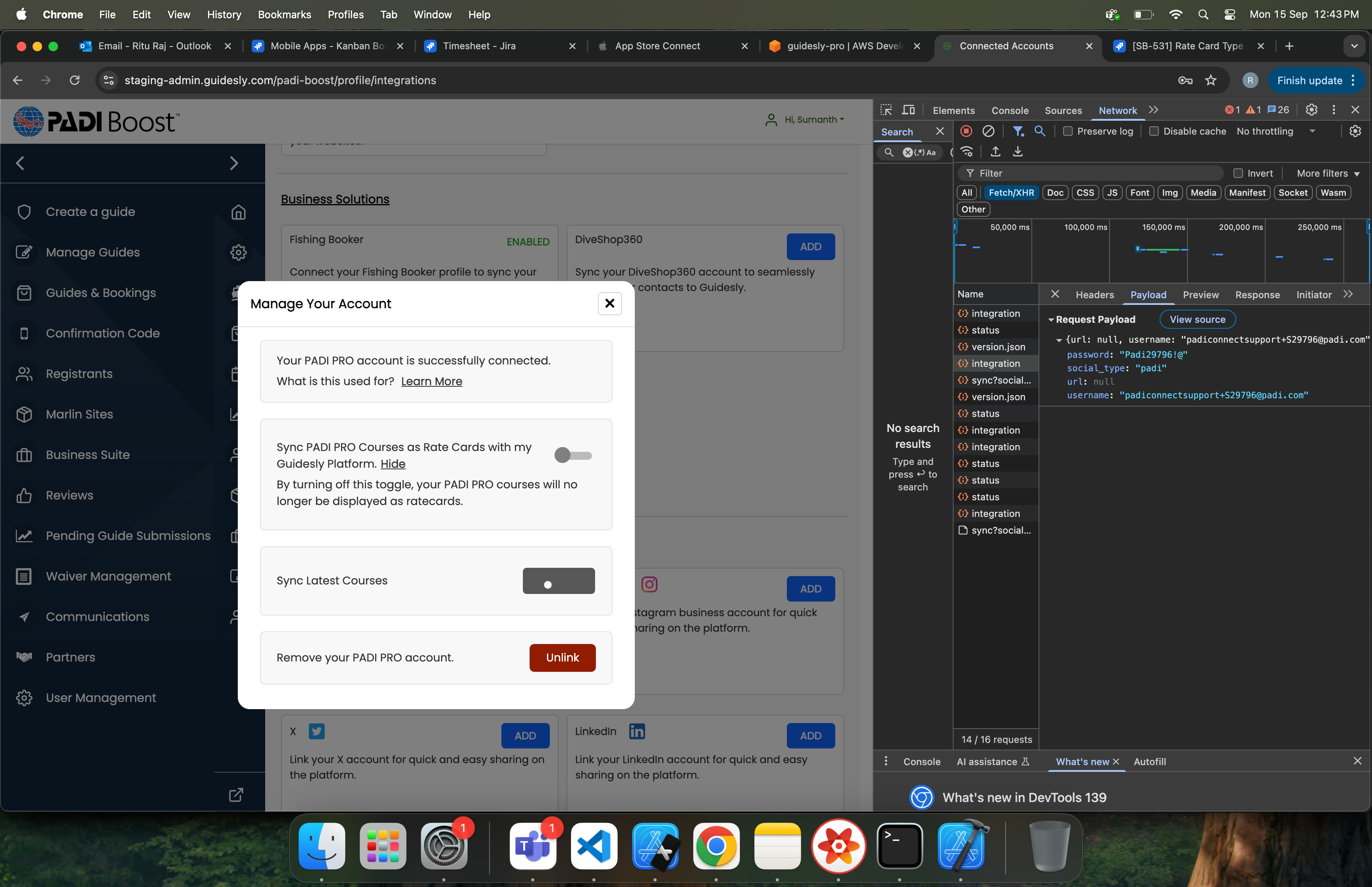Screen dimensions: 1372x887
Task: Click the record network log button
Action: tap(966, 131)
